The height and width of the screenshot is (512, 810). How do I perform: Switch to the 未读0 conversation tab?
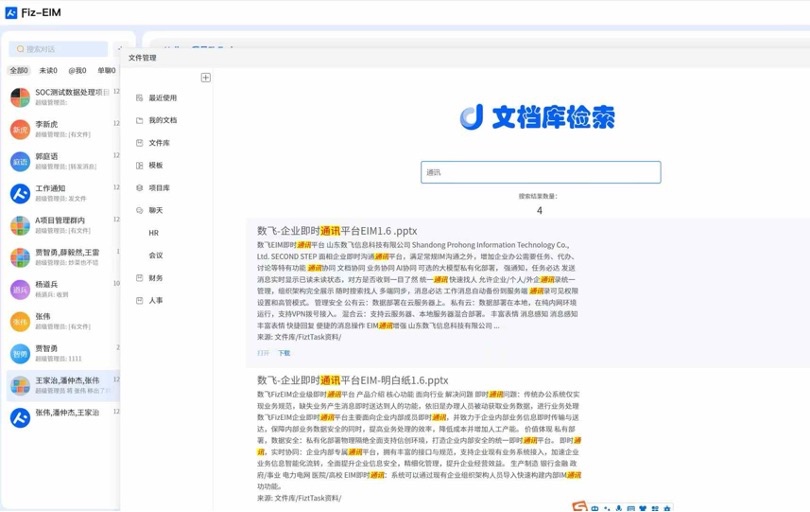(48, 70)
